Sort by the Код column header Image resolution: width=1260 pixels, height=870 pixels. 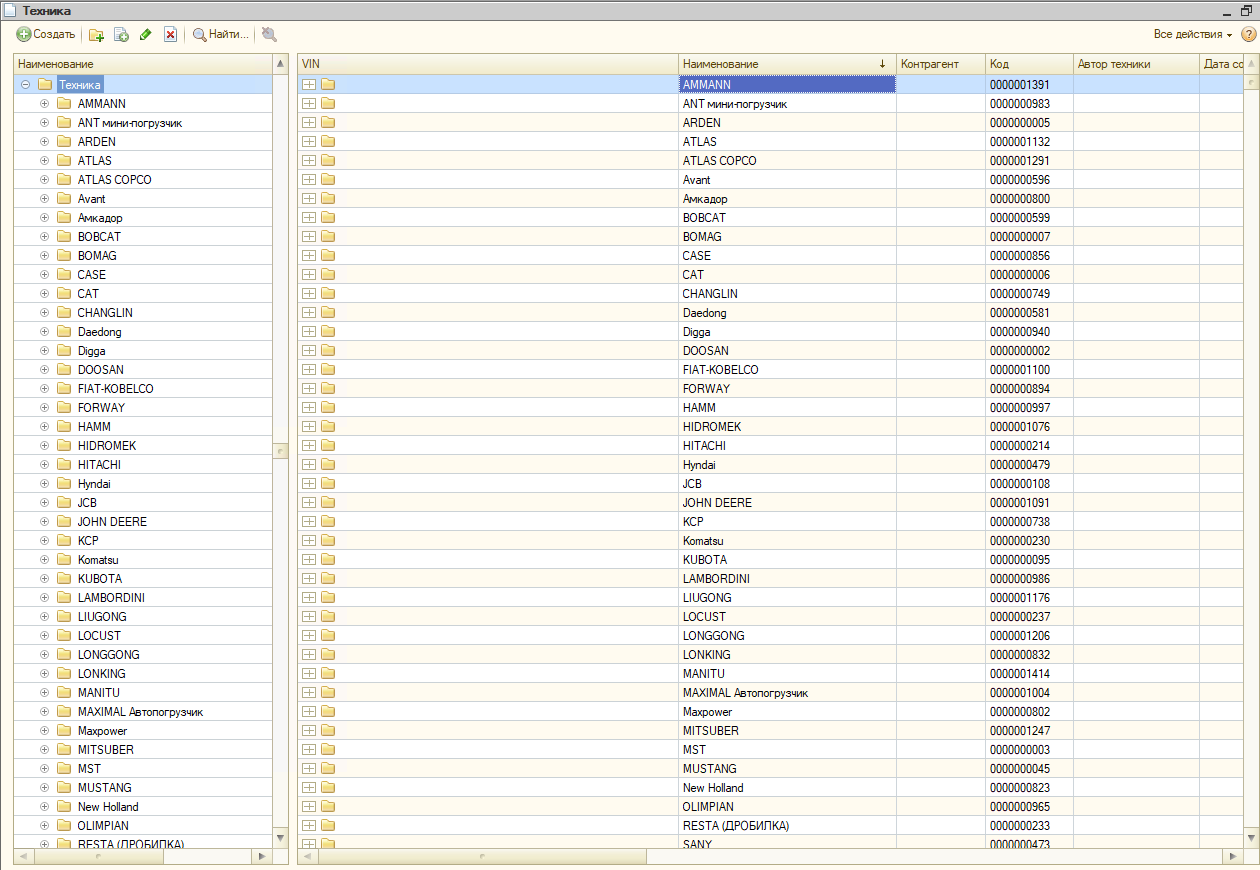point(1028,64)
